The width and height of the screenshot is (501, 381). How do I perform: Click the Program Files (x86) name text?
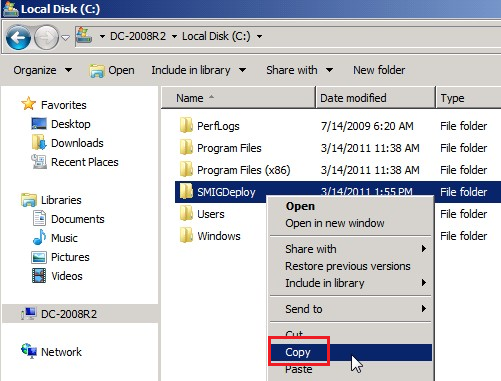tap(244, 170)
